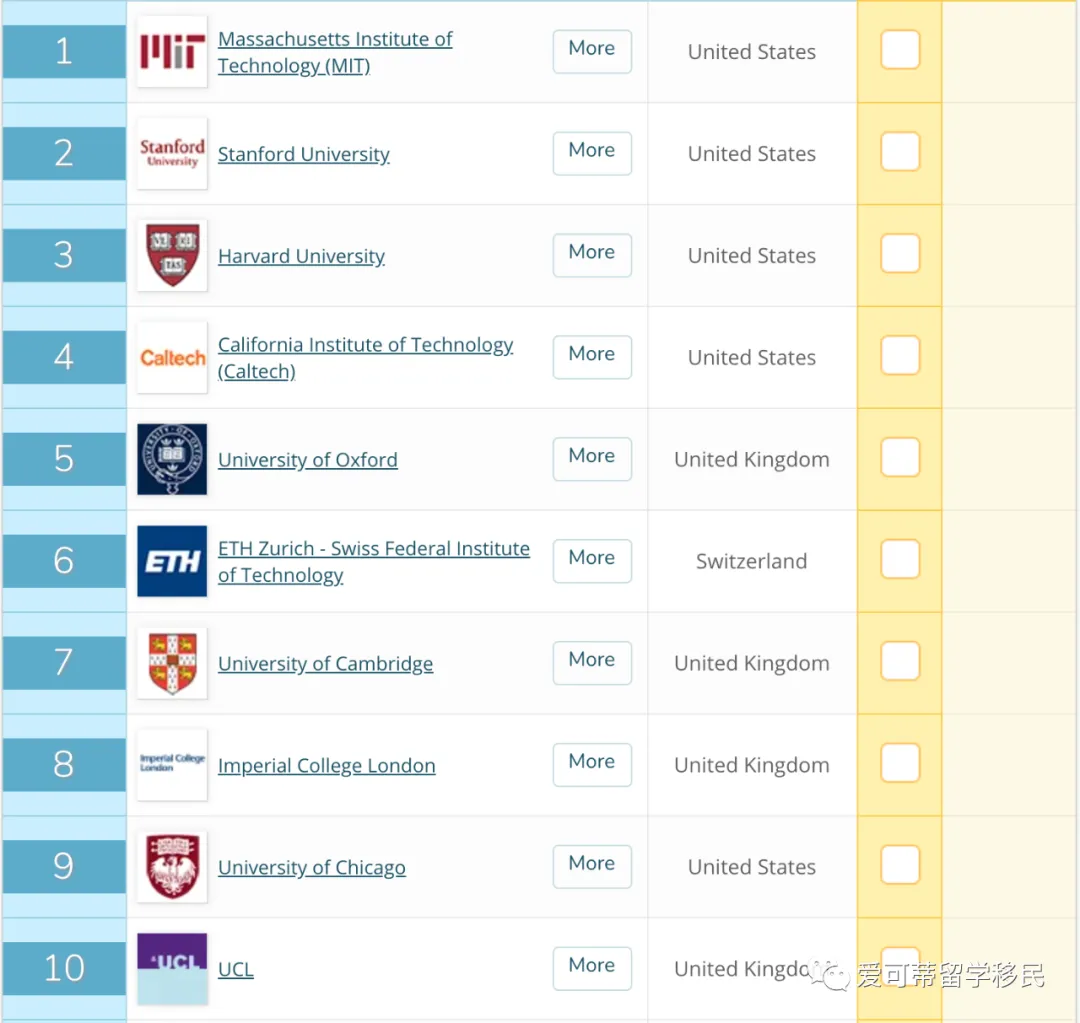Click the ETH Zurich logo
The image size is (1080, 1023).
click(x=172, y=561)
